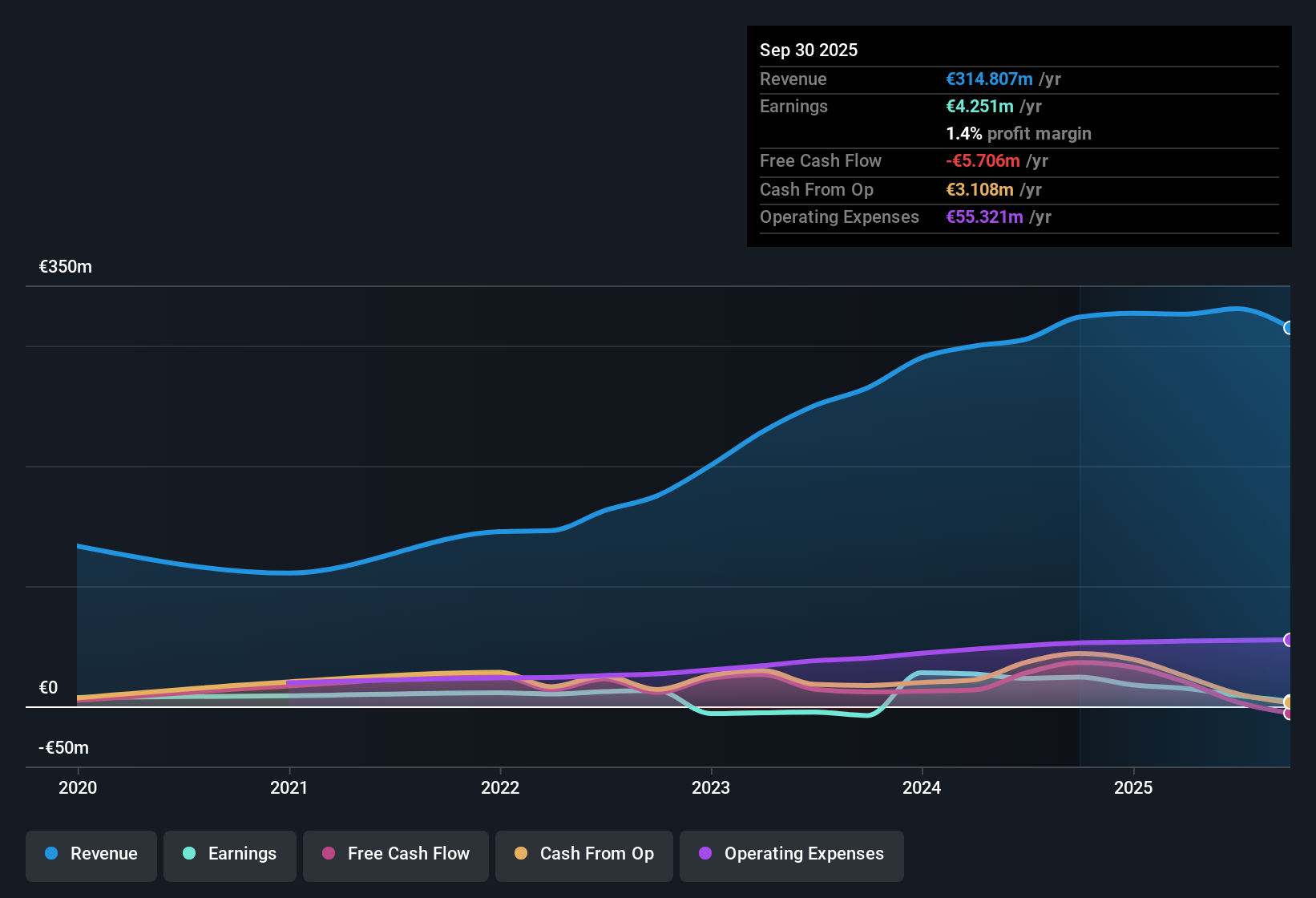Click the orange Cash From Op endpoint marker

click(1289, 702)
